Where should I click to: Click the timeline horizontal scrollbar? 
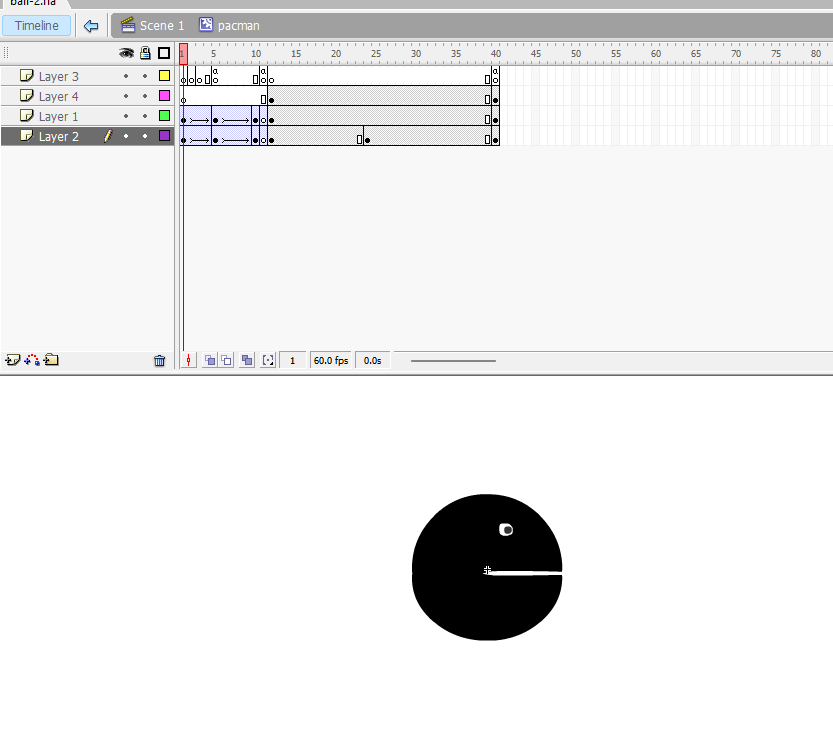(x=453, y=361)
